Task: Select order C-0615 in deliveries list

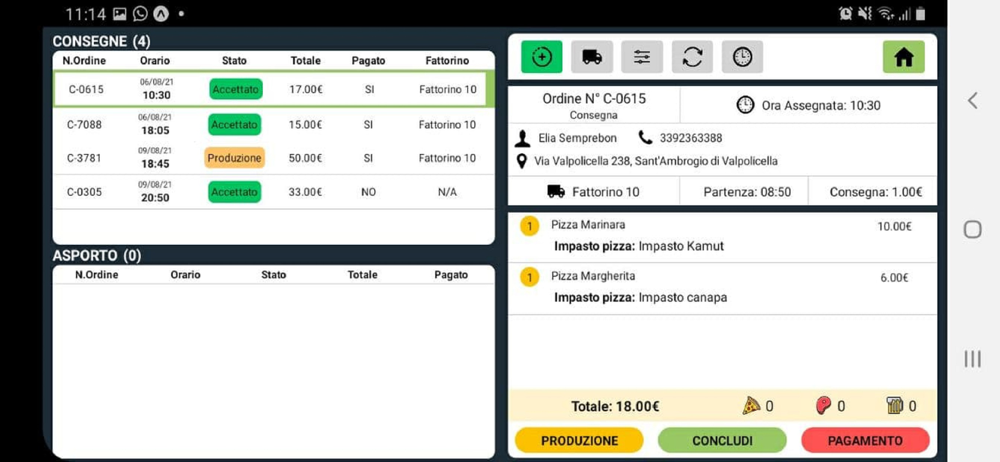Action: pyautogui.click(x=274, y=89)
